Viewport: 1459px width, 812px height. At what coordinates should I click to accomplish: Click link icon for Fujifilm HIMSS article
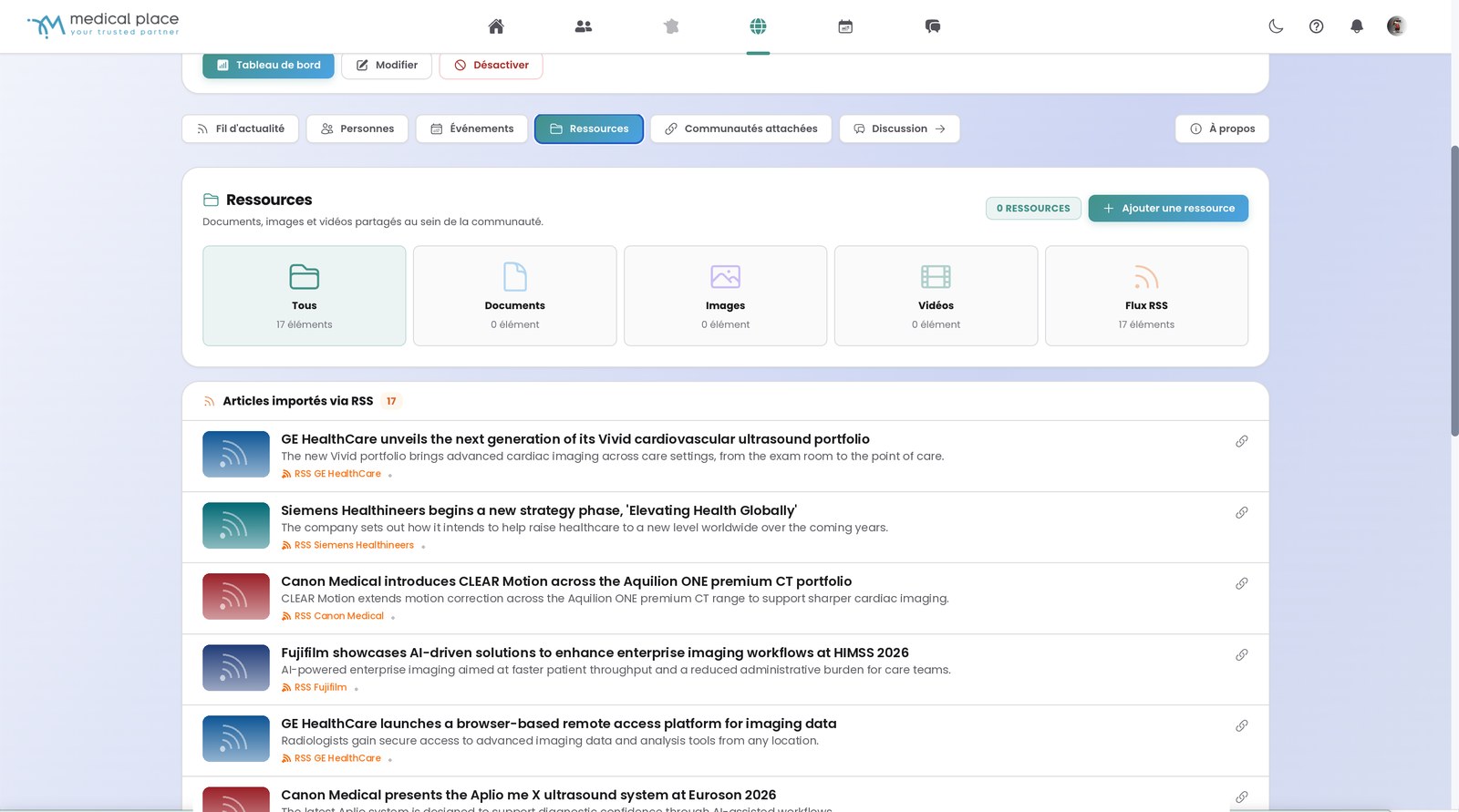coord(1241,654)
